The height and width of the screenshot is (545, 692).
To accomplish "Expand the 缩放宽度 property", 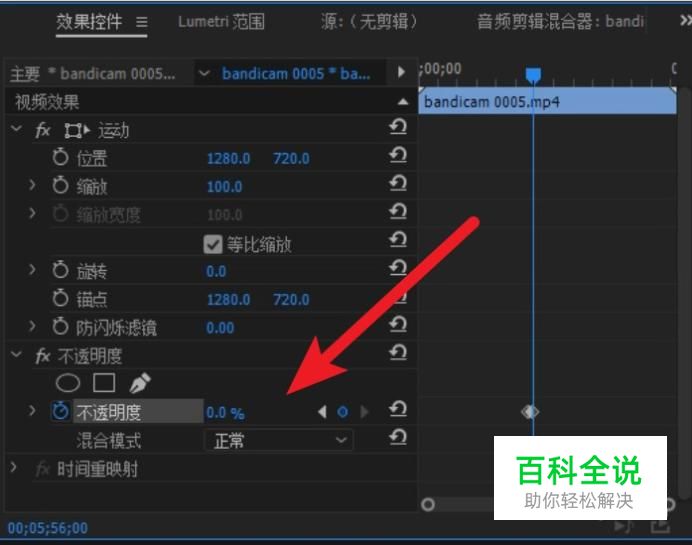I will click(32, 213).
